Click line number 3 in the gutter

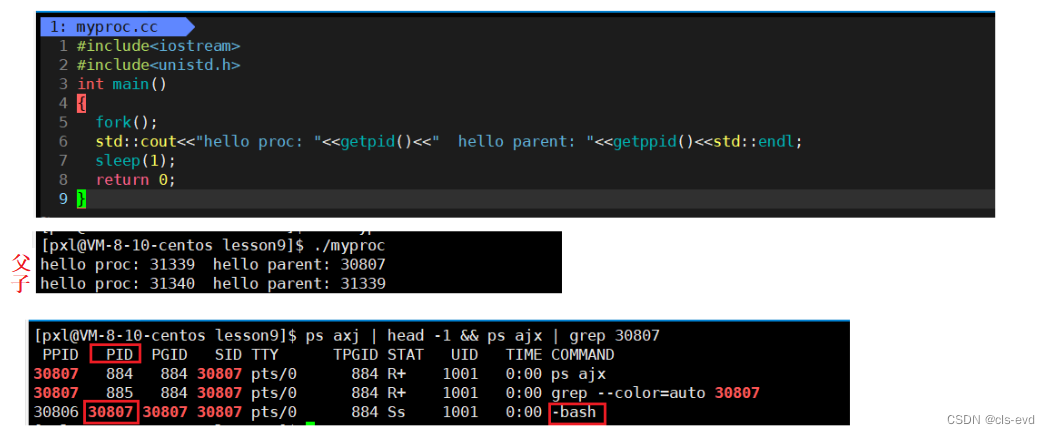(x=63, y=84)
